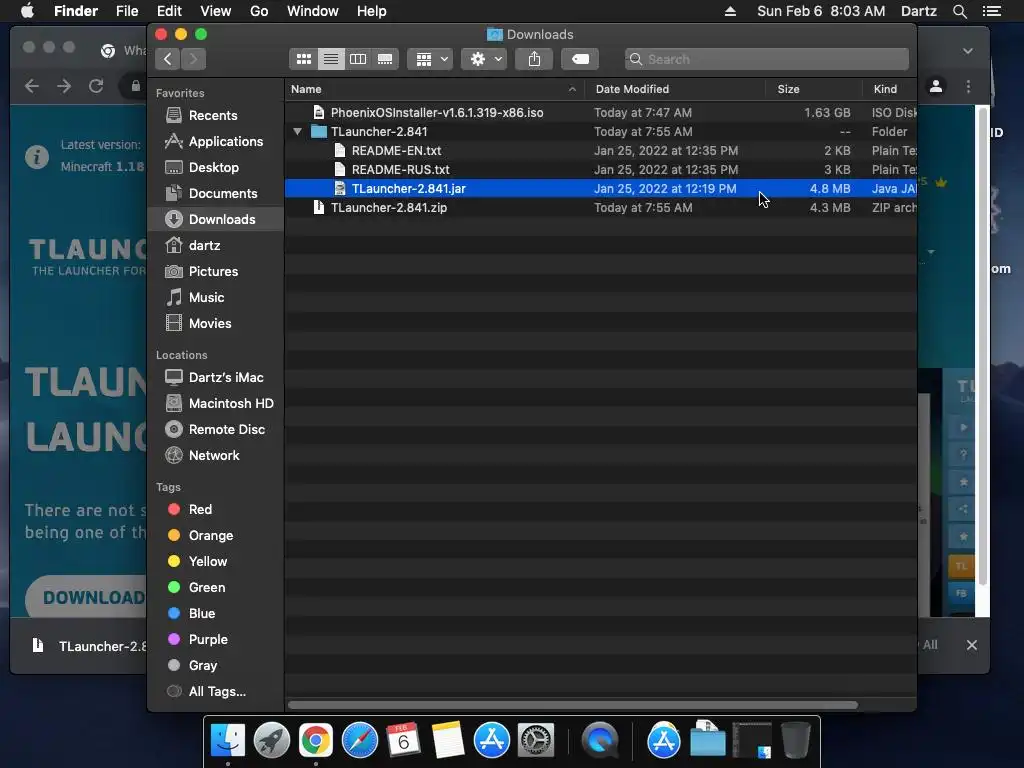Open Music in sidebar

point(216,298)
